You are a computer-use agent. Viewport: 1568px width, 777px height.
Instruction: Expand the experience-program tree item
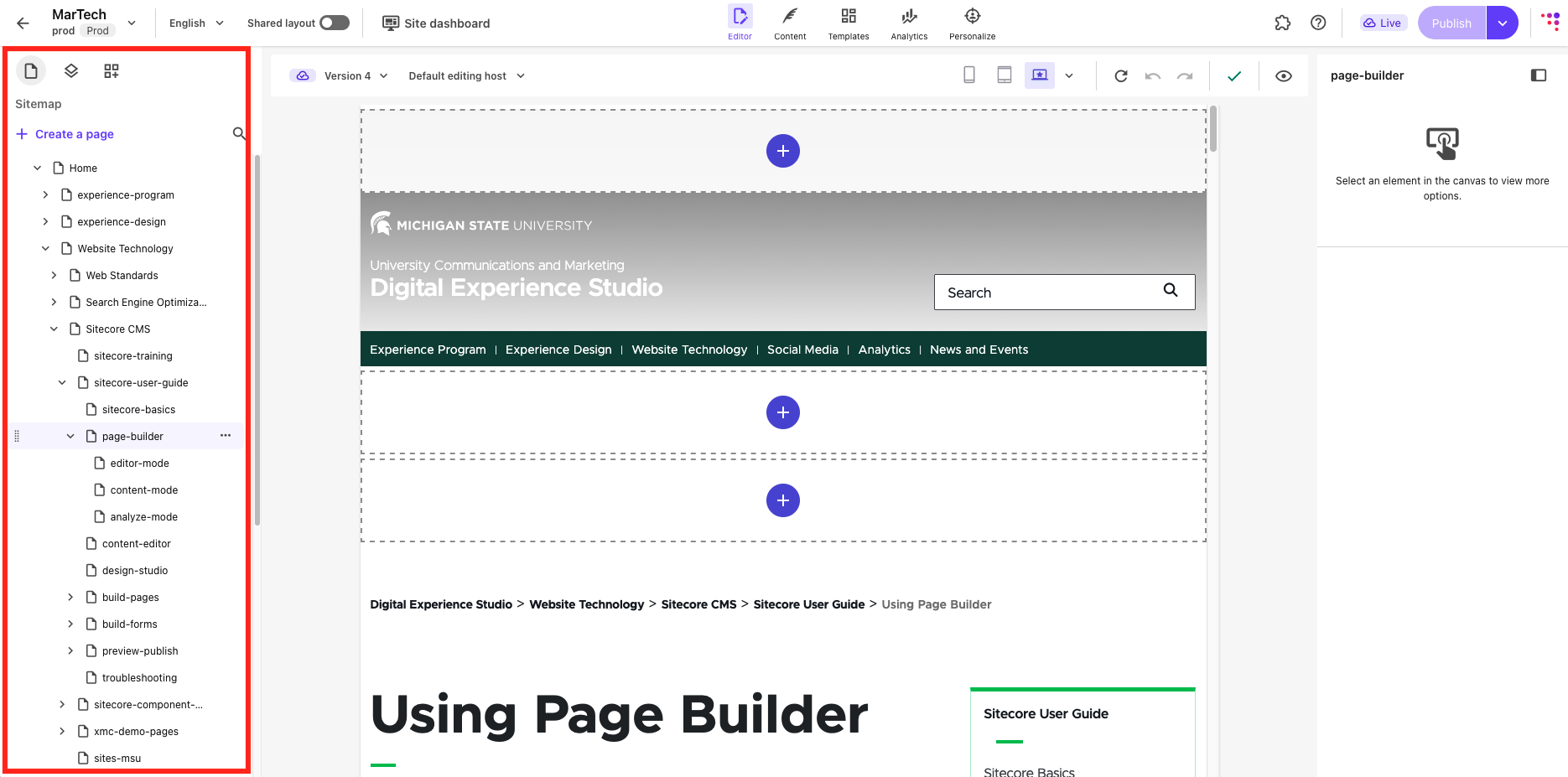point(45,194)
